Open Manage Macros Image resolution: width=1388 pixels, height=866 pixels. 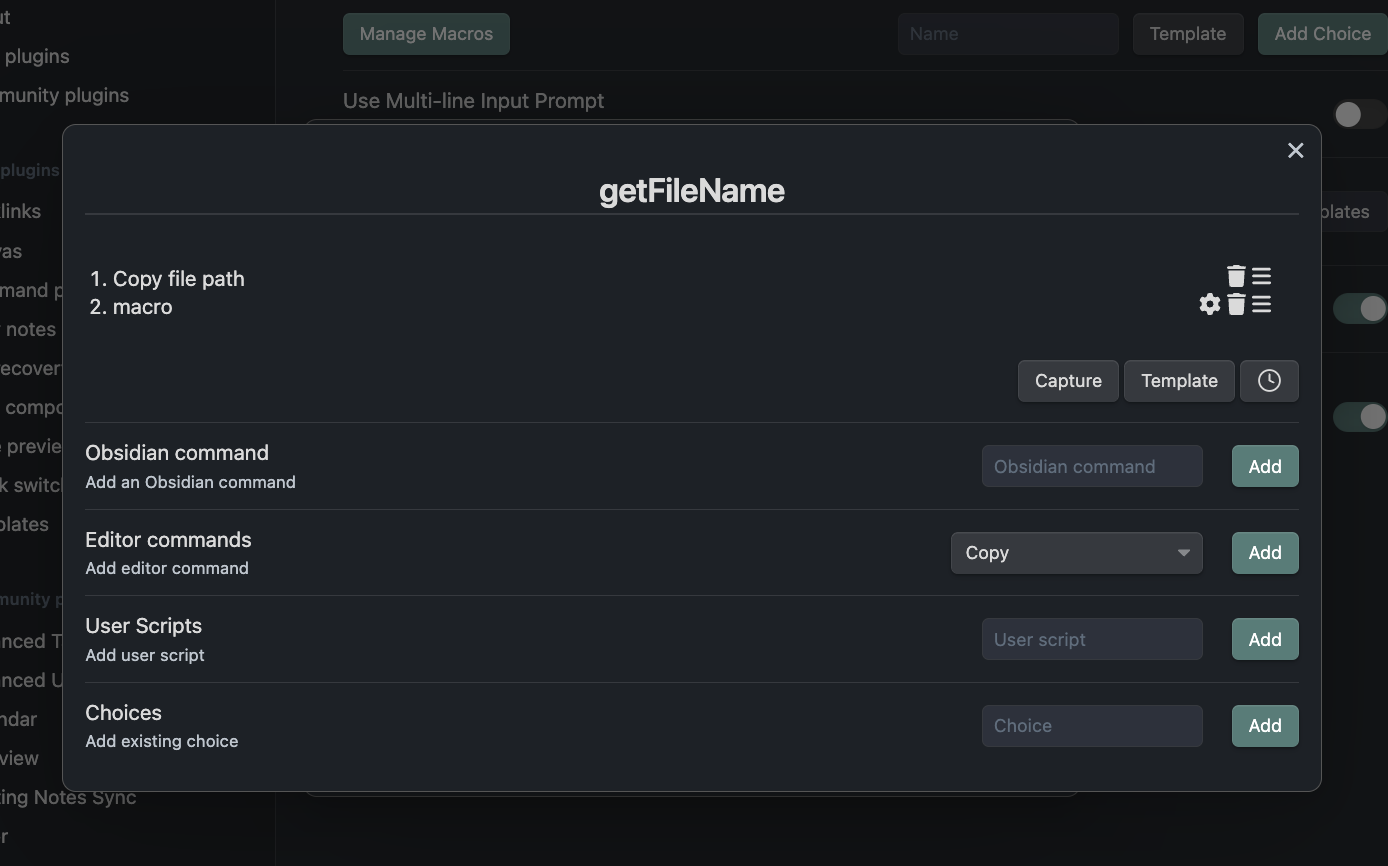(426, 34)
